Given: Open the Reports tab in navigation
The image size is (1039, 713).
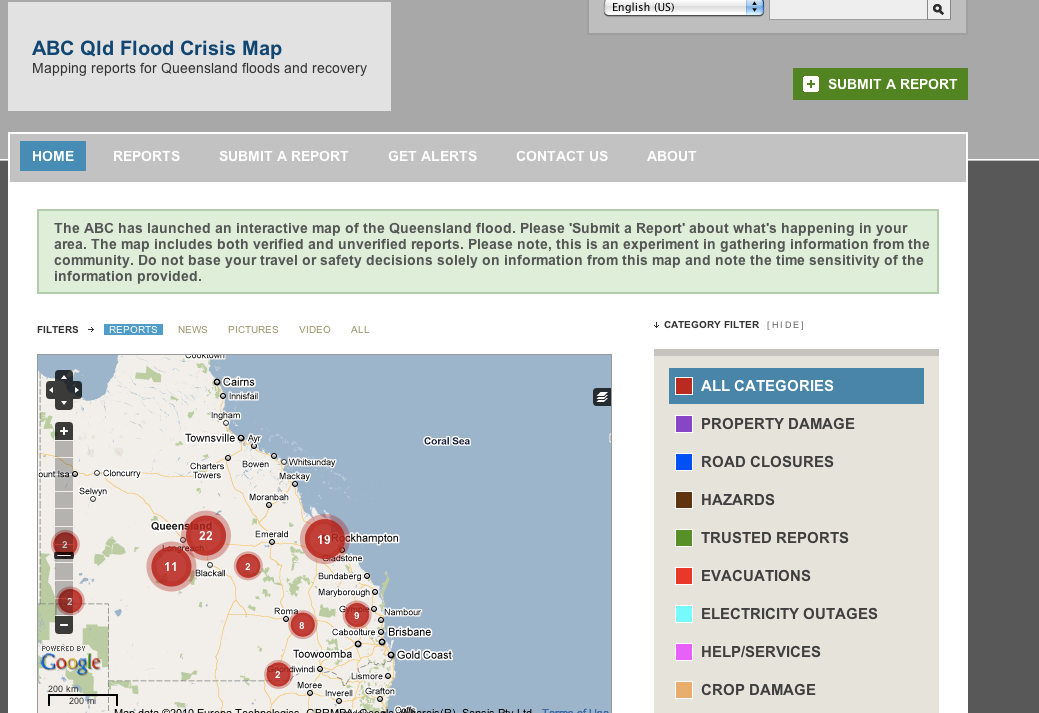Looking at the screenshot, I should (146, 156).
